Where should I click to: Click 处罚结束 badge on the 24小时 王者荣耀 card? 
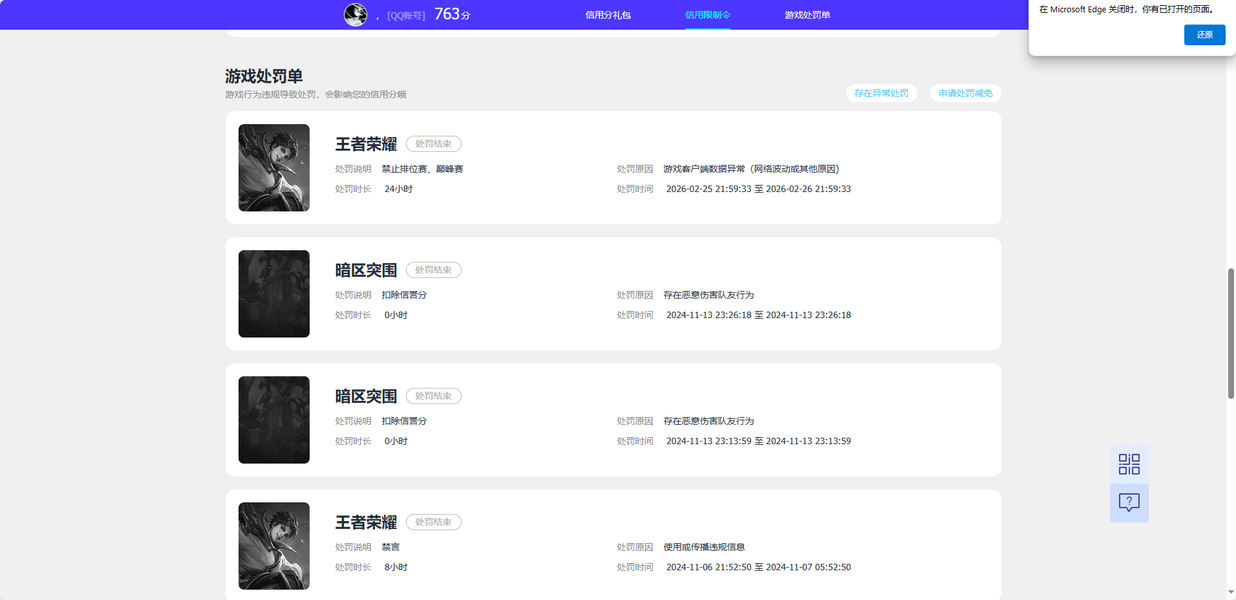[434, 144]
